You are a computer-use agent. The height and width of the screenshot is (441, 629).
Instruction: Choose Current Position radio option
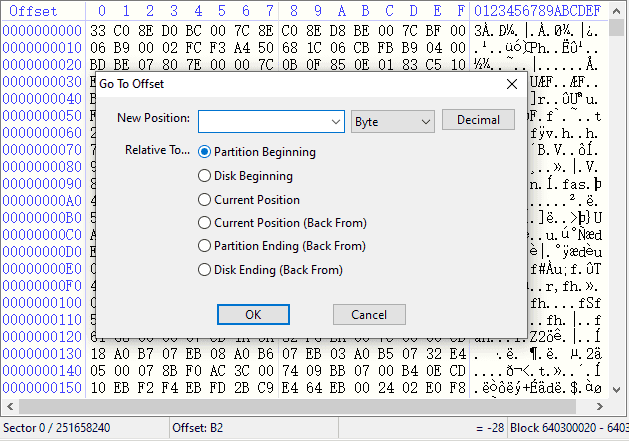[x=205, y=199]
